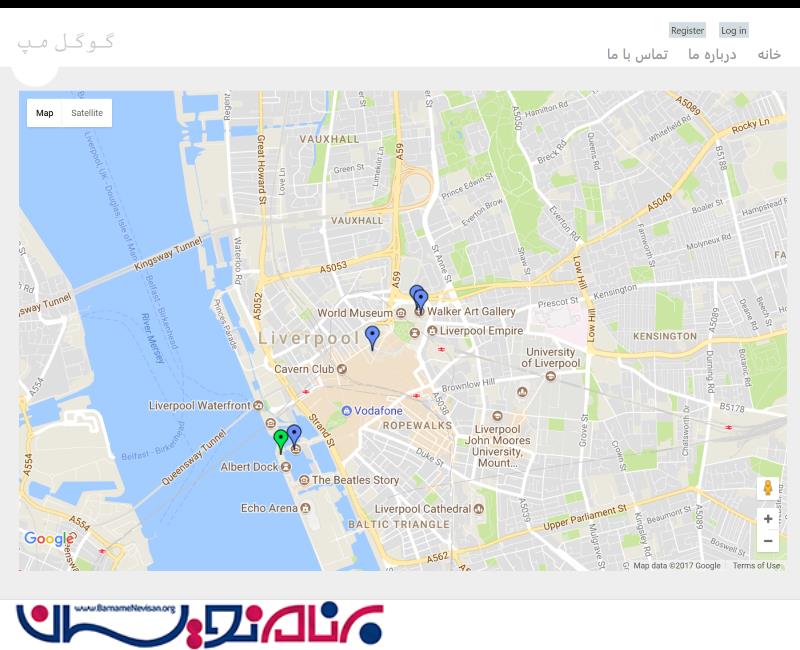
Task: Click The Beatles Story place icon
Action: (304, 480)
